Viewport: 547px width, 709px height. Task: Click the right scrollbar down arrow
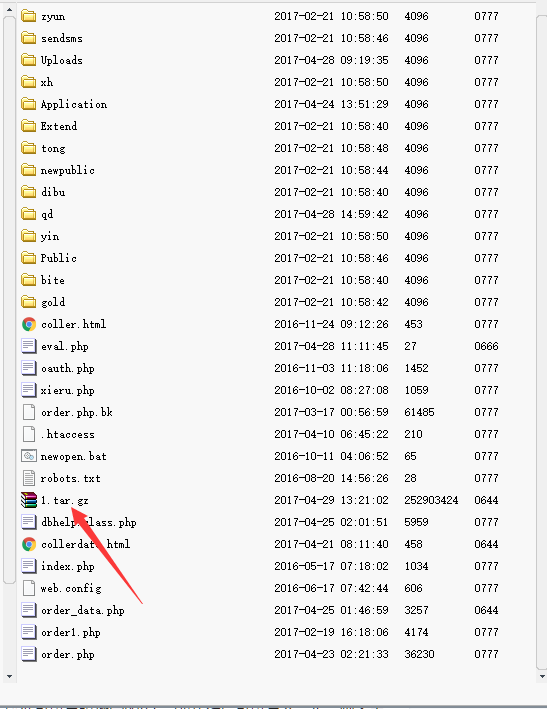pyautogui.click(x=542, y=677)
